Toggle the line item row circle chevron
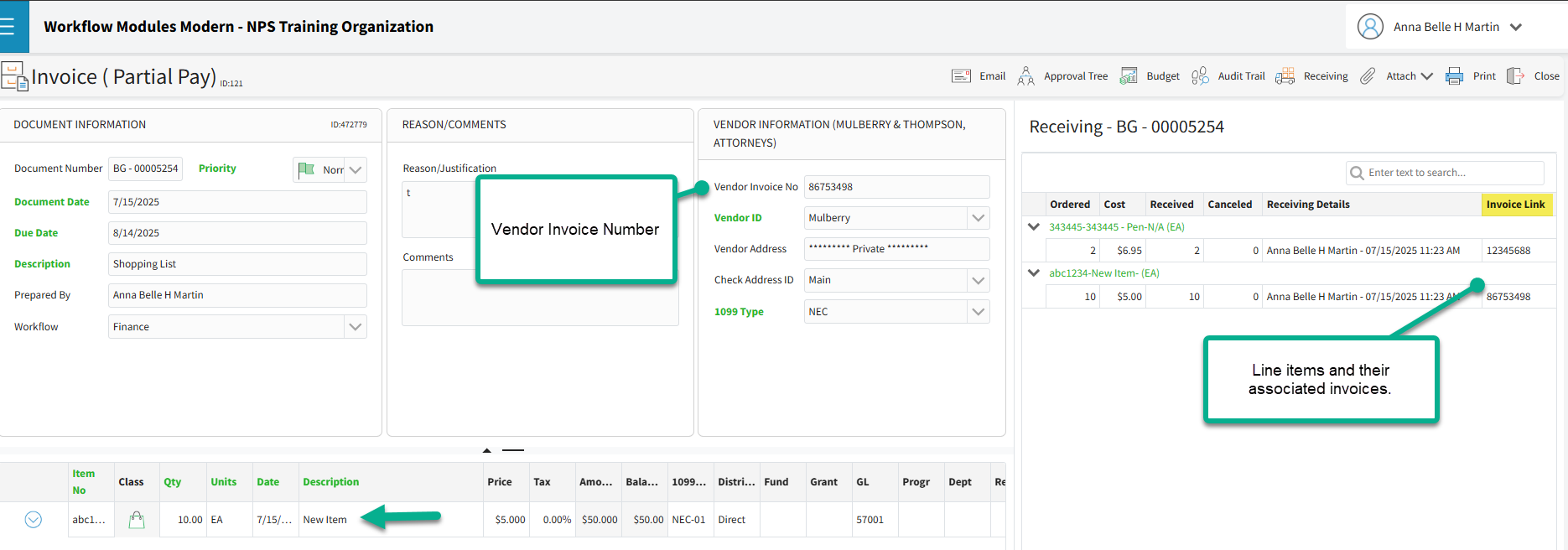Screen dimensions: 1568x550 [x=34, y=520]
